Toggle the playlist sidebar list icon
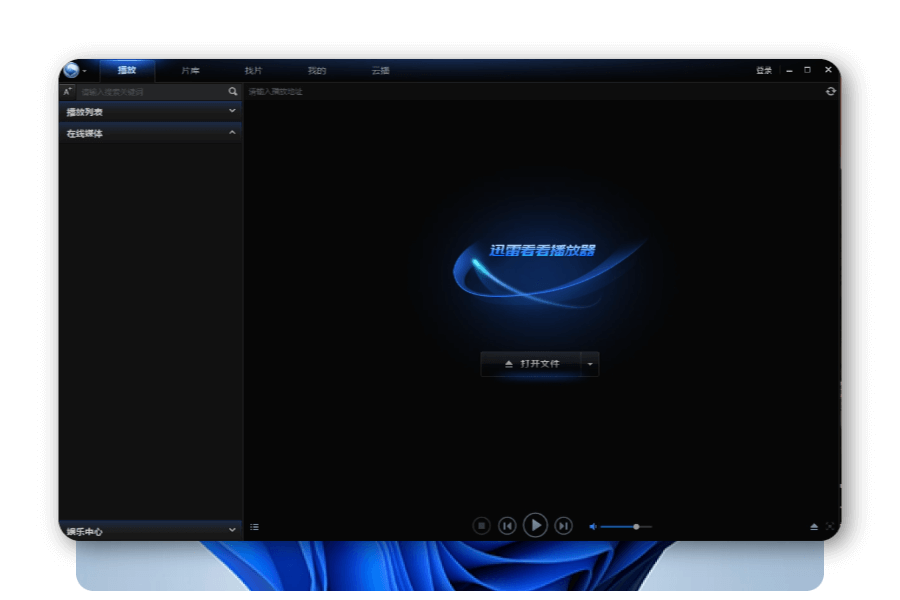Screen dimensions: 900x600 [x=254, y=527]
